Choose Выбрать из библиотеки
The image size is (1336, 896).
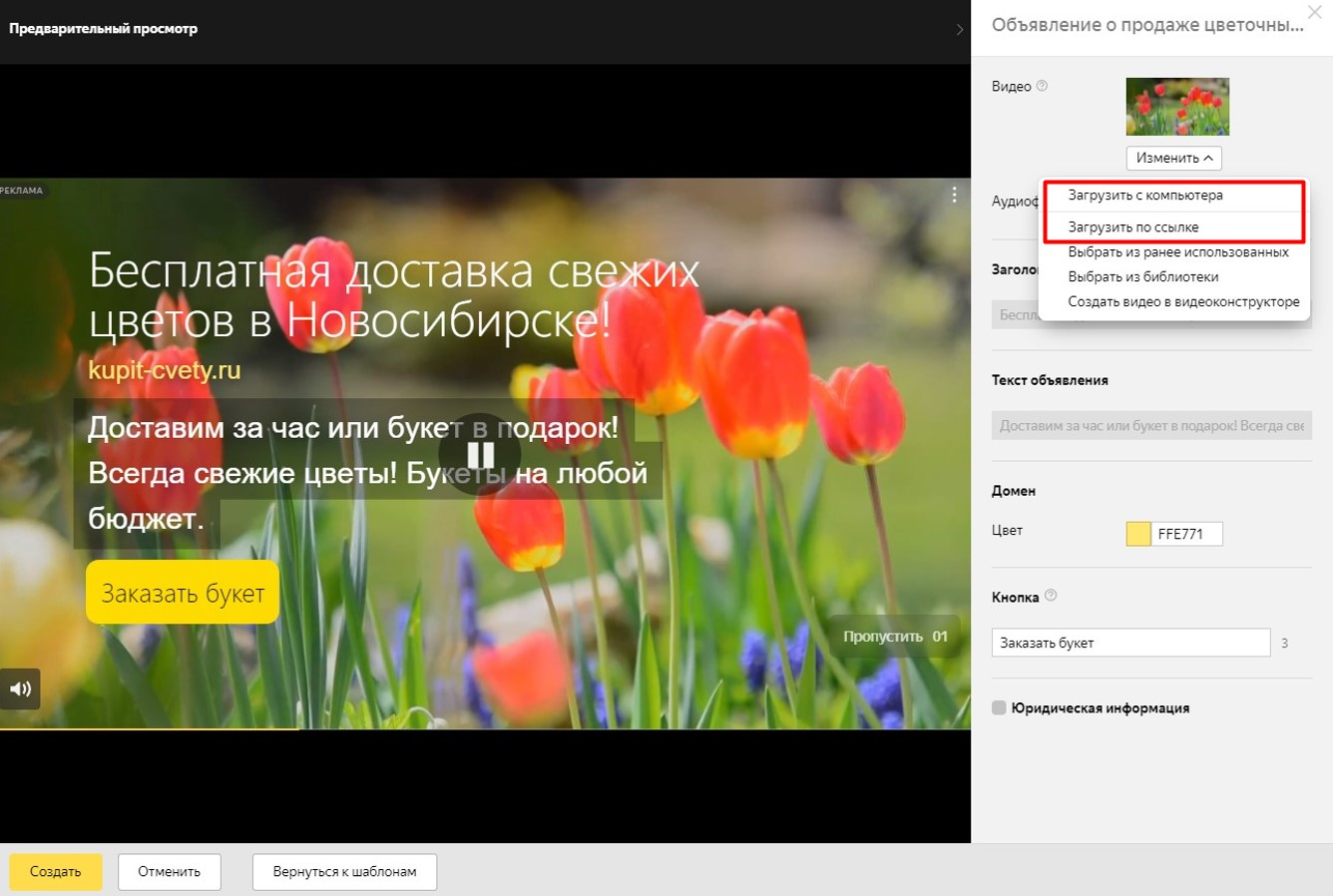pos(1143,277)
